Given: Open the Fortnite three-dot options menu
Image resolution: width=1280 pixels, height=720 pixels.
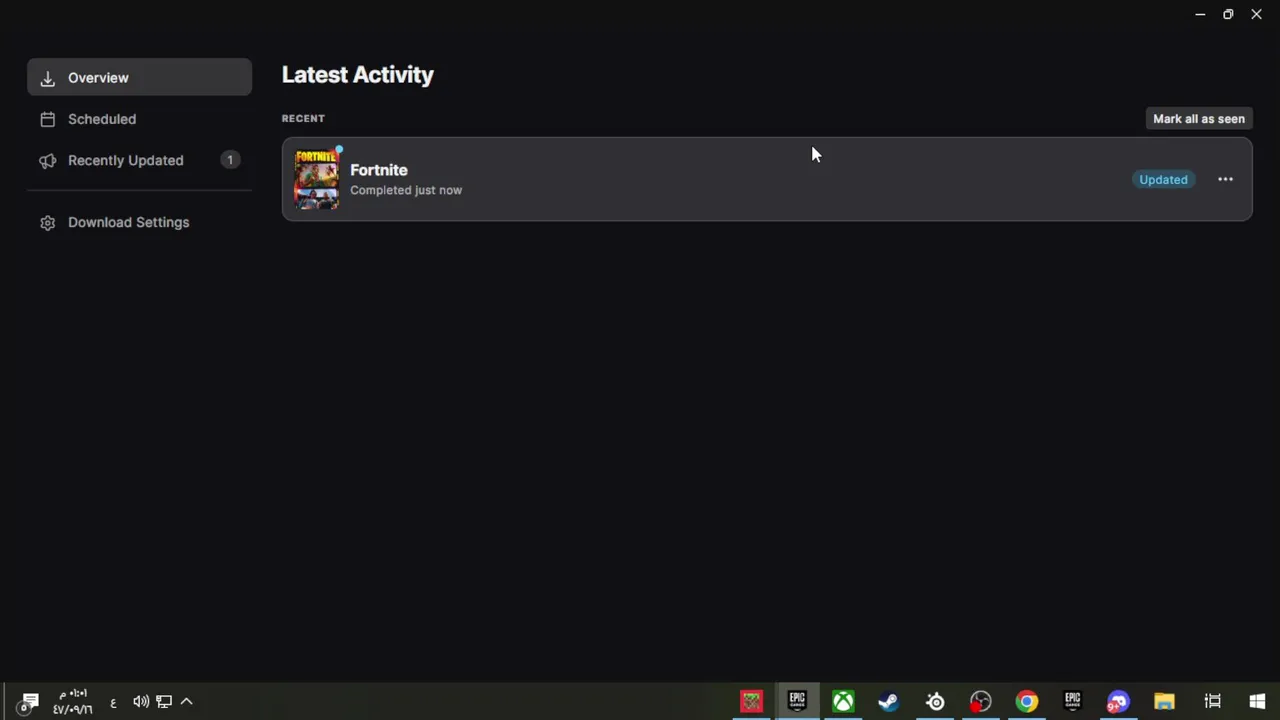Looking at the screenshot, I should click(x=1225, y=179).
